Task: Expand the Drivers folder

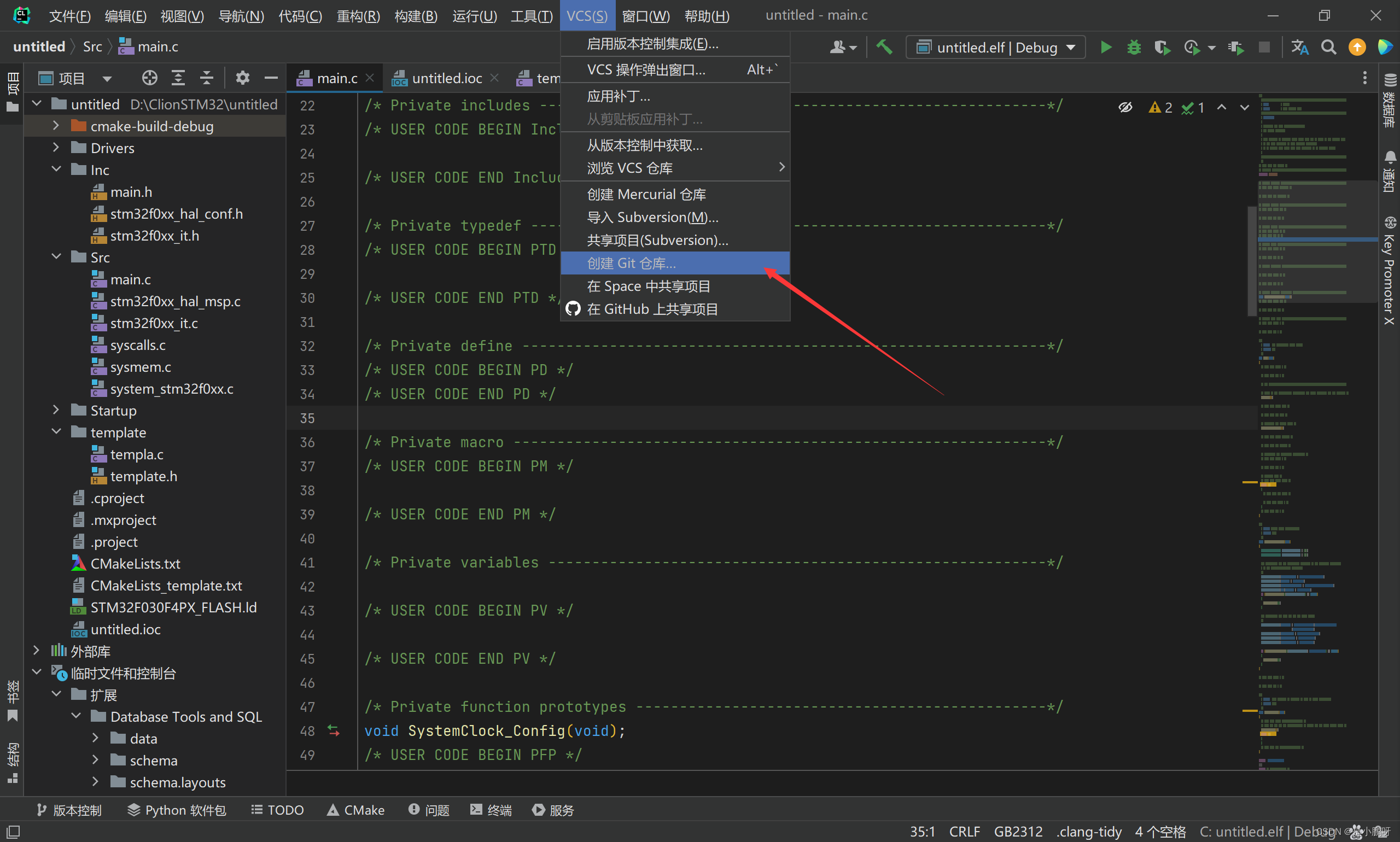Action: (56, 148)
